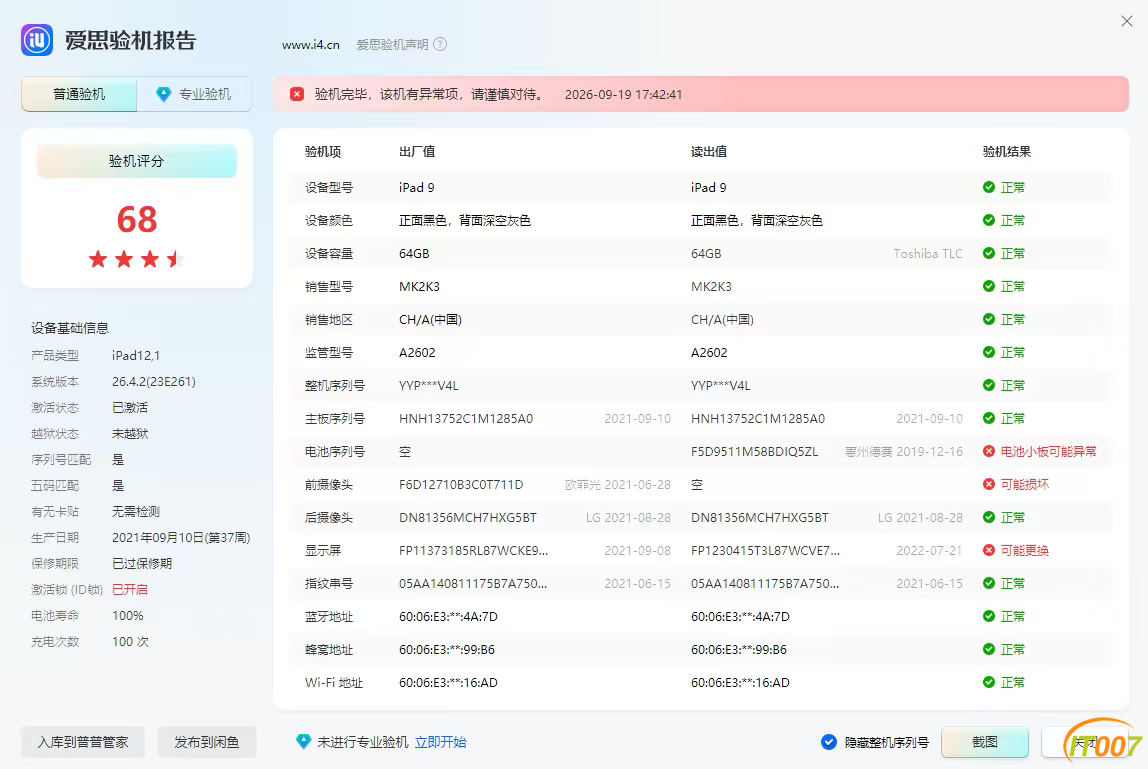Image resolution: width=1148 pixels, height=769 pixels.
Task: Open the 爱思验机声明 help question-mark icon
Action: tap(440, 44)
